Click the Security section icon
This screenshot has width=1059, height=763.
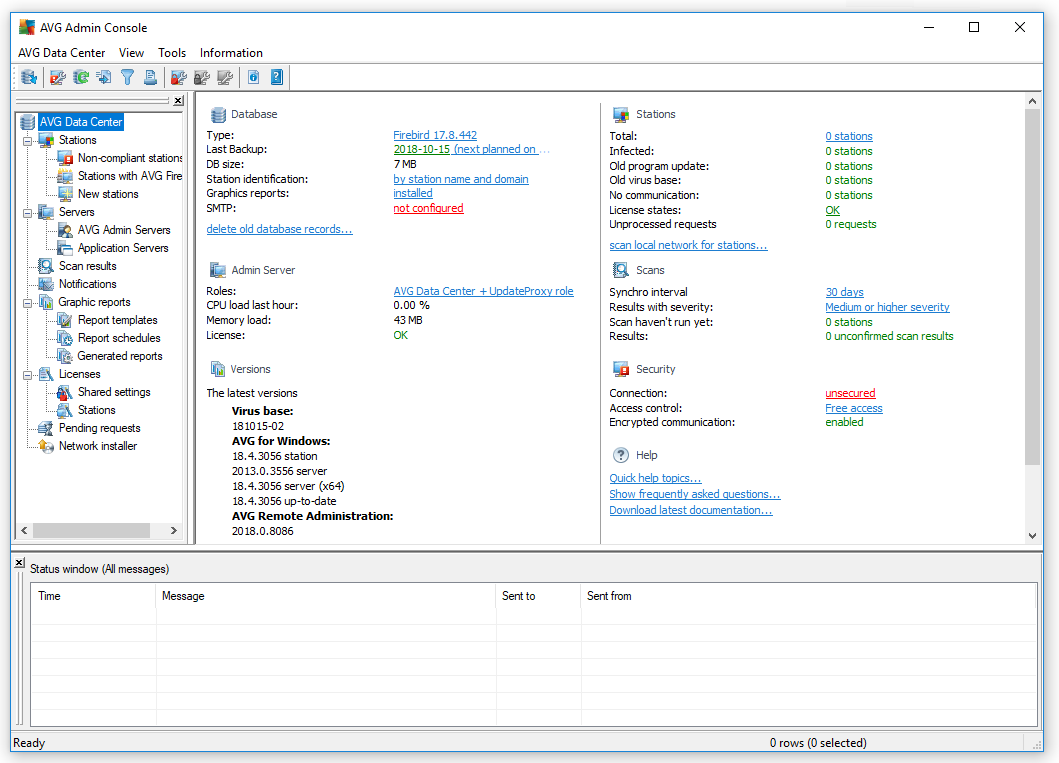pos(621,369)
